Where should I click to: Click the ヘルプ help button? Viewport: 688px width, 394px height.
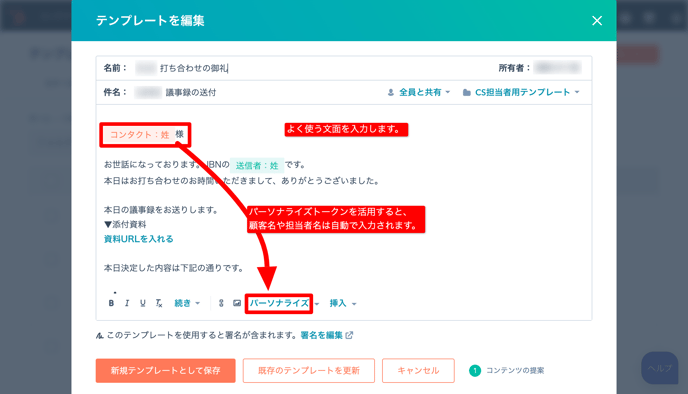(659, 368)
